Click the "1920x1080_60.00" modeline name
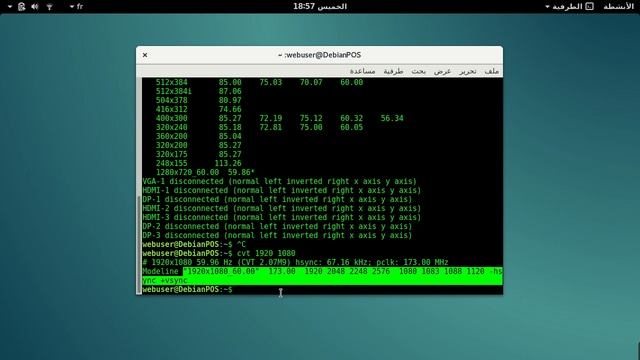 [x=221, y=271]
